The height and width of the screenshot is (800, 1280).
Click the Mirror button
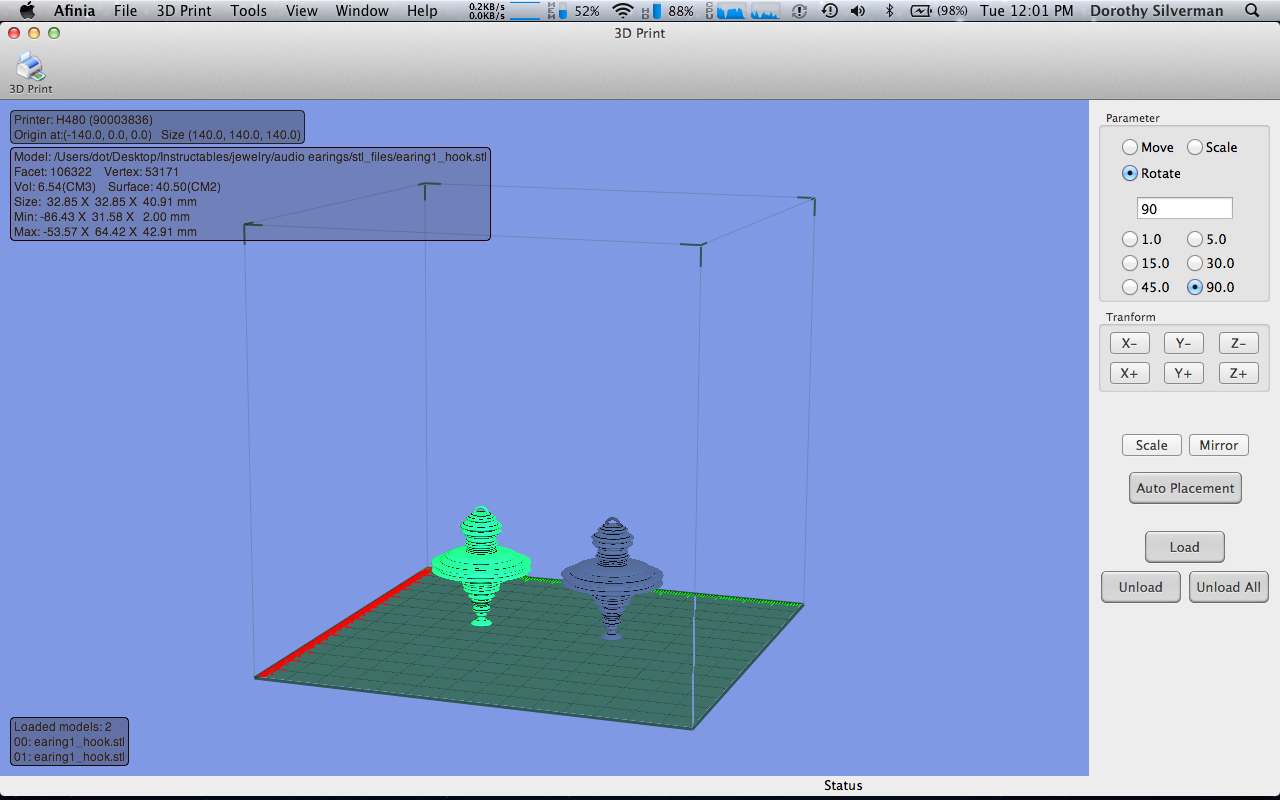coord(1219,445)
